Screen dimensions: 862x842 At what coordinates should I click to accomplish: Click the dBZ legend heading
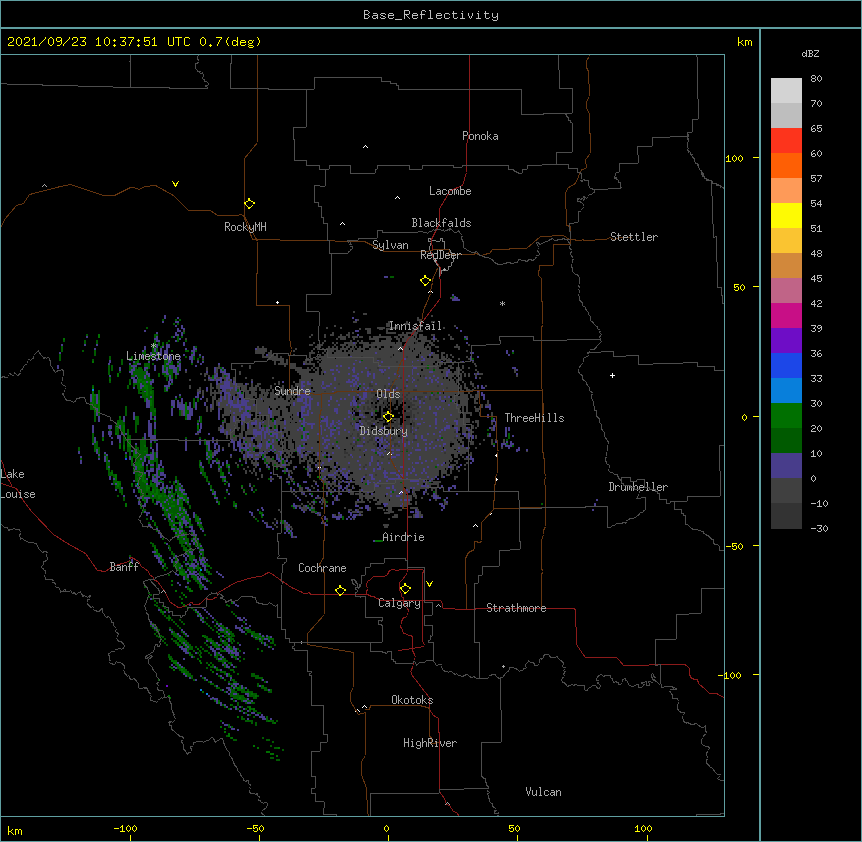(x=810, y=53)
